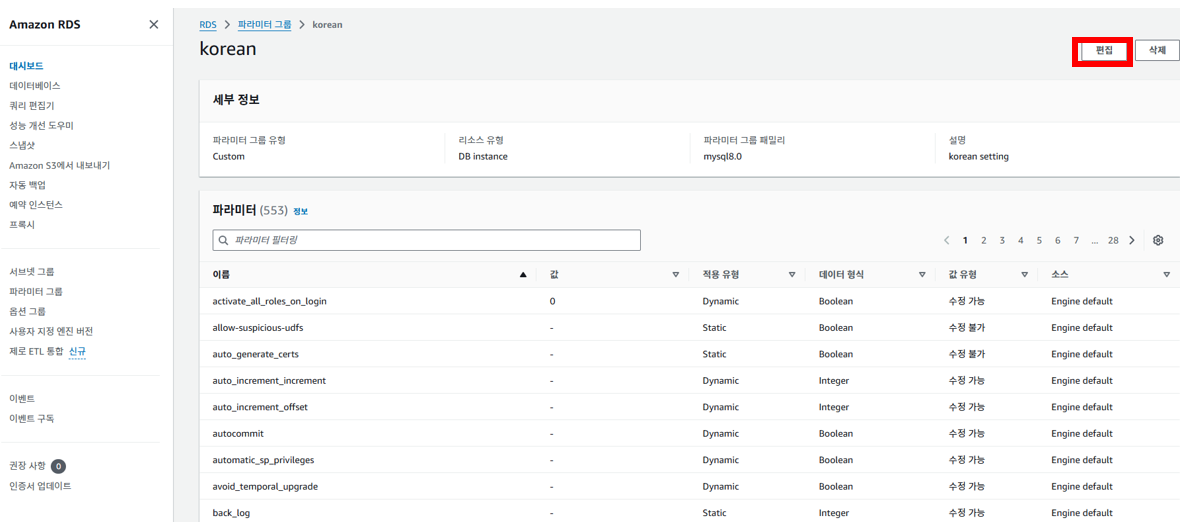1190x532 pixels.
Task: Click the DB instance resource type value
Action: pos(483,156)
